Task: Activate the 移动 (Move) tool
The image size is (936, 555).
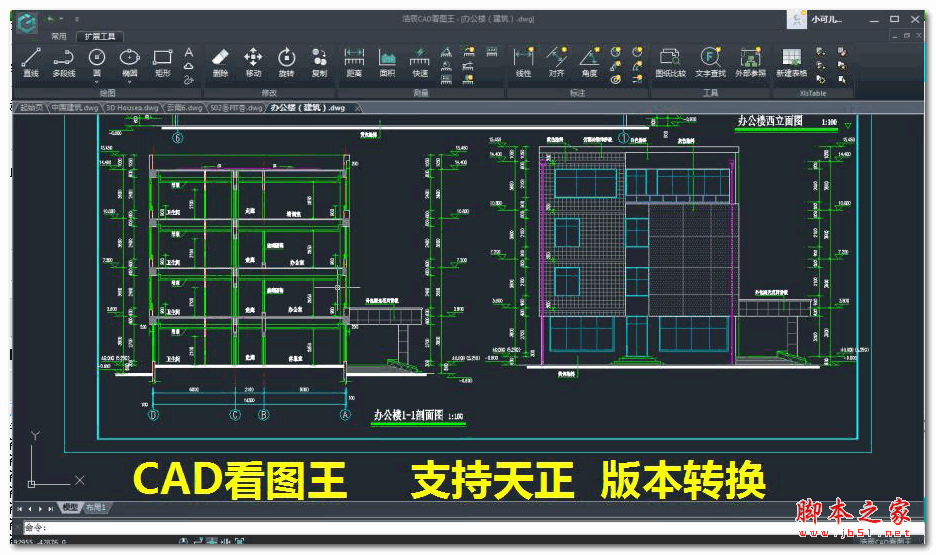Action: point(253,63)
